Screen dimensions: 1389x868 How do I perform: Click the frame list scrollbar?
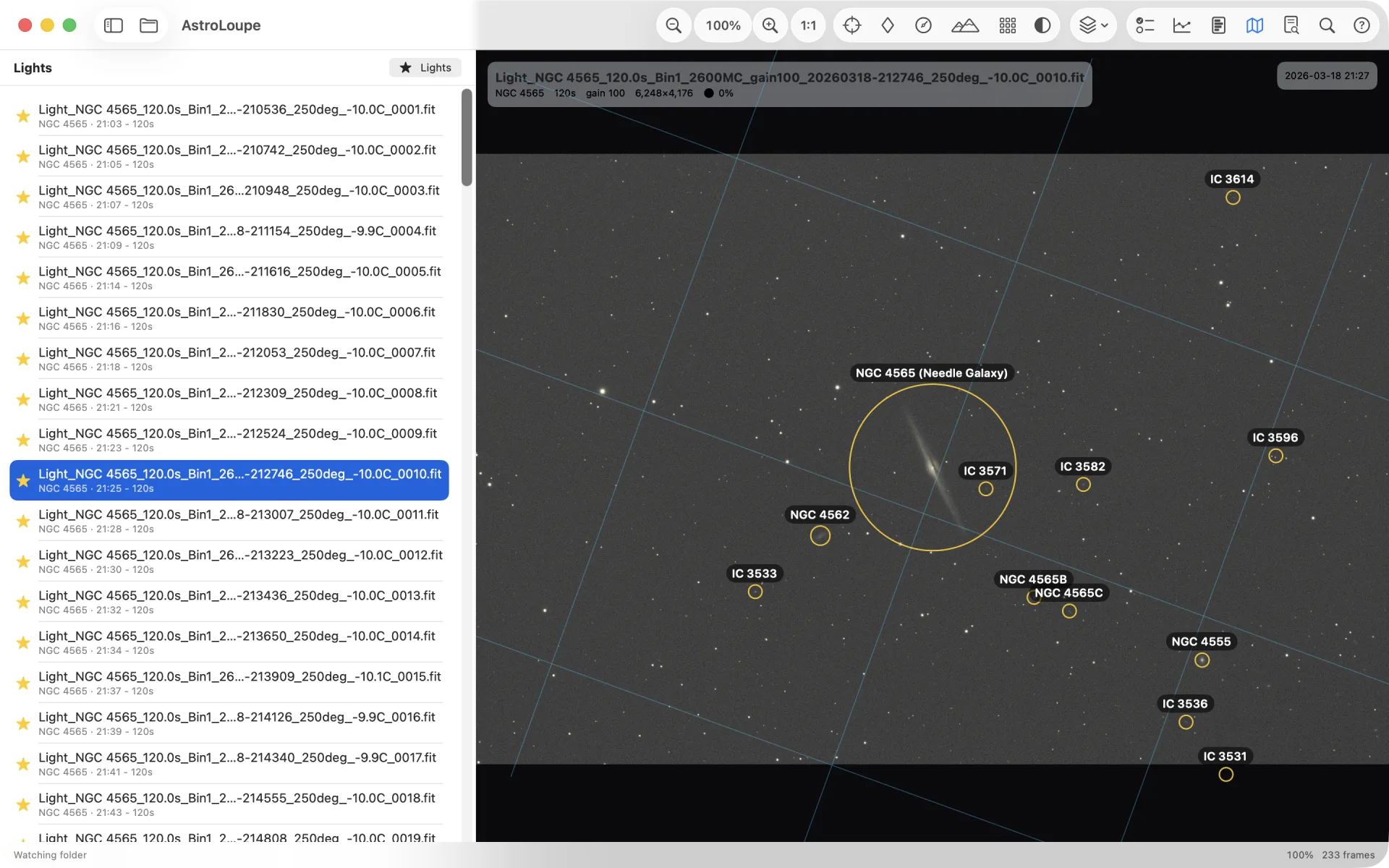point(467,137)
